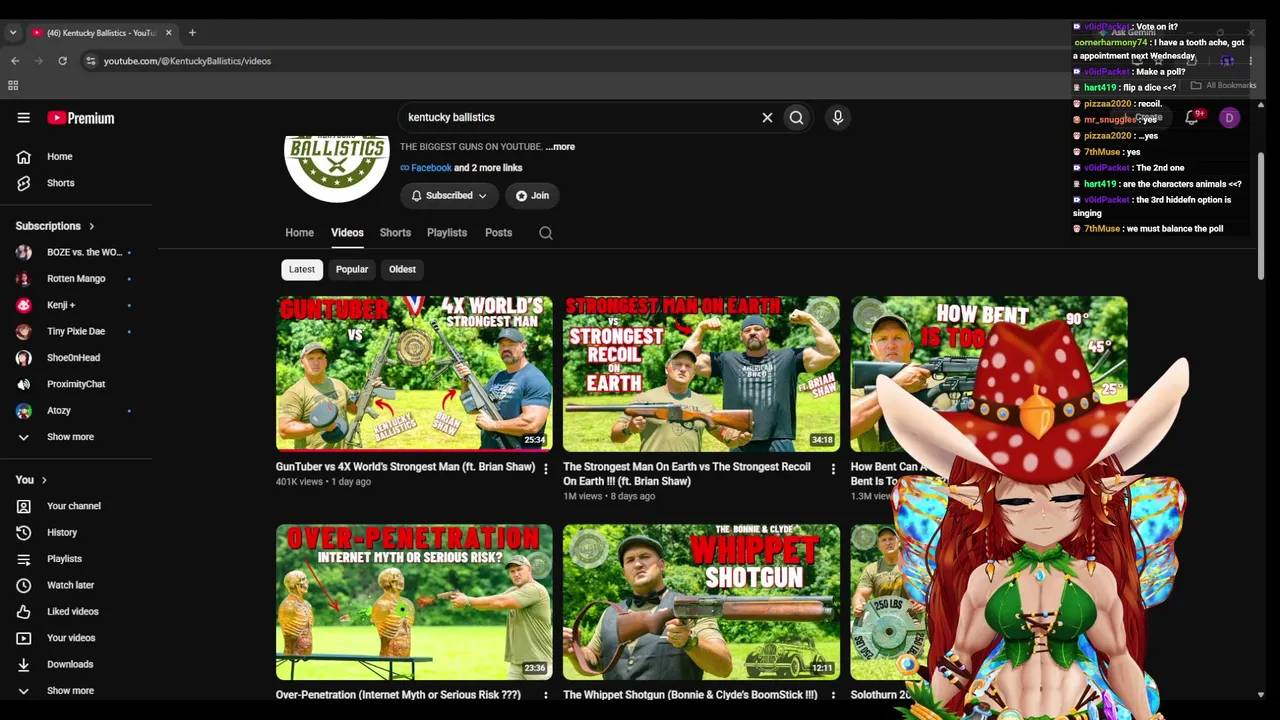This screenshot has width=1280, height=720.
Task: Switch to the channel Home tab
Action: [x=299, y=233]
